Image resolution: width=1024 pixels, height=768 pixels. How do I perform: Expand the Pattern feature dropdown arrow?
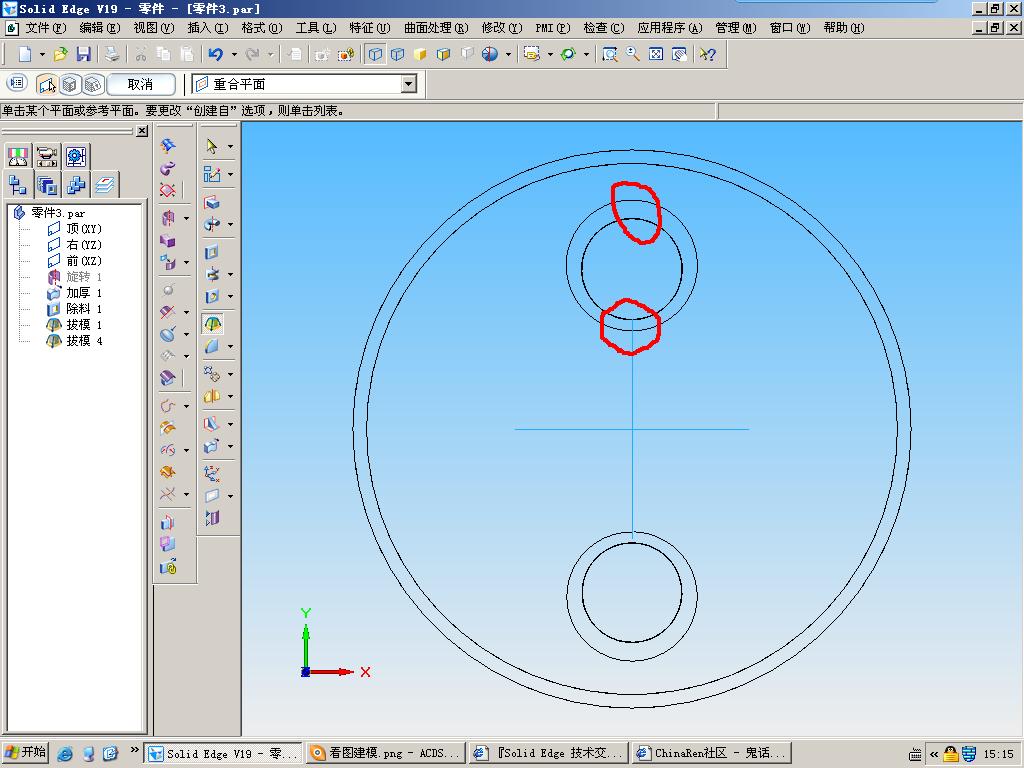tap(230, 374)
